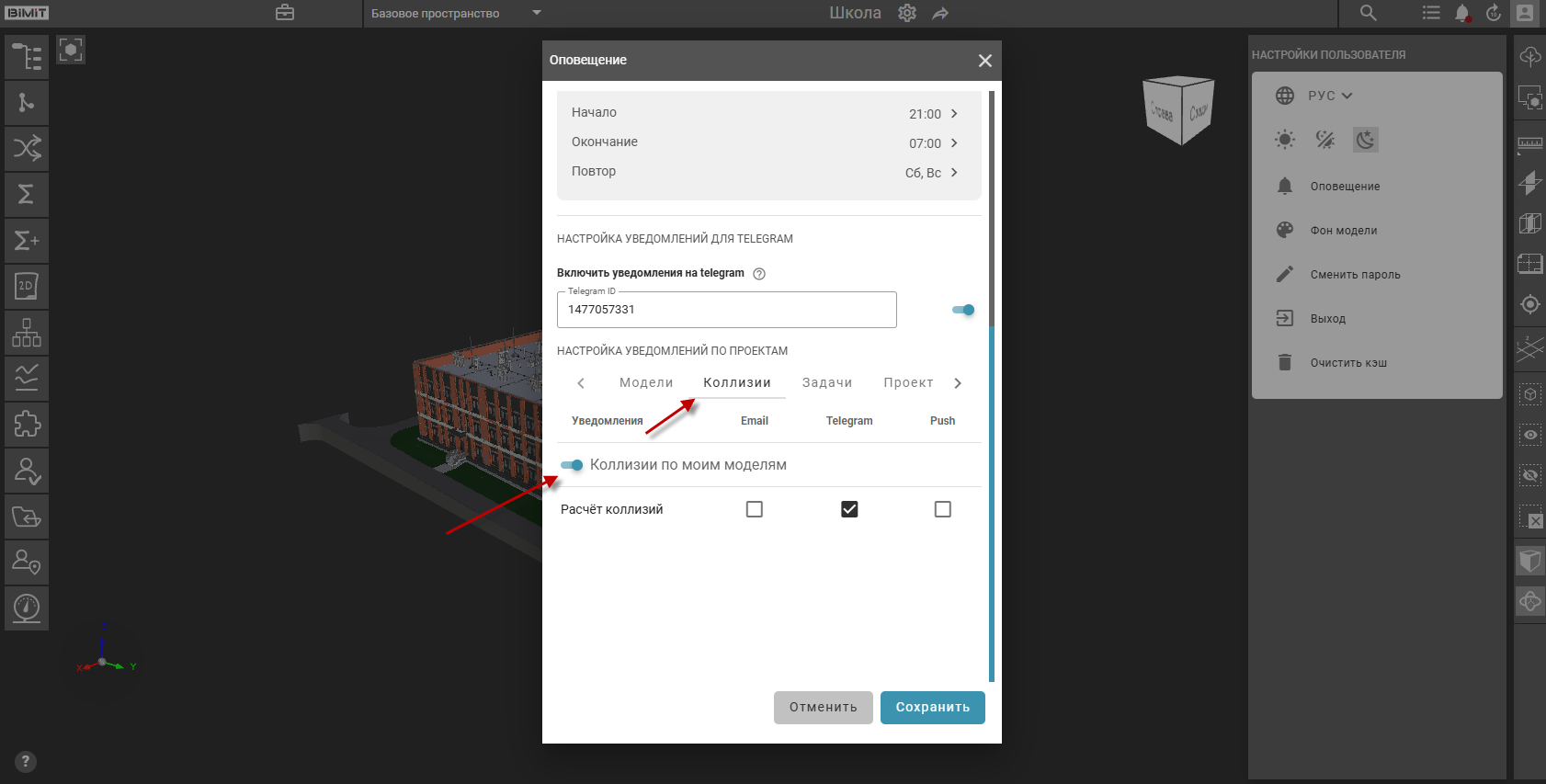This screenshot has width=1546, height=784.
Task: Click the sigma summation tool icon
Action: coord(27,194)
